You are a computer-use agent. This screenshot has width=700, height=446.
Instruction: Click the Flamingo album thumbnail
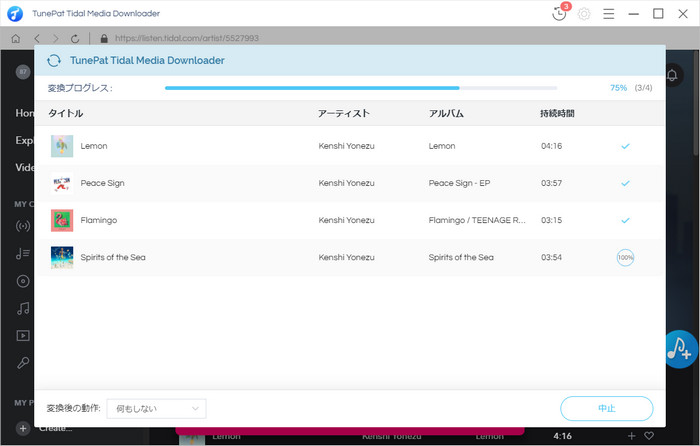point(62,221)
